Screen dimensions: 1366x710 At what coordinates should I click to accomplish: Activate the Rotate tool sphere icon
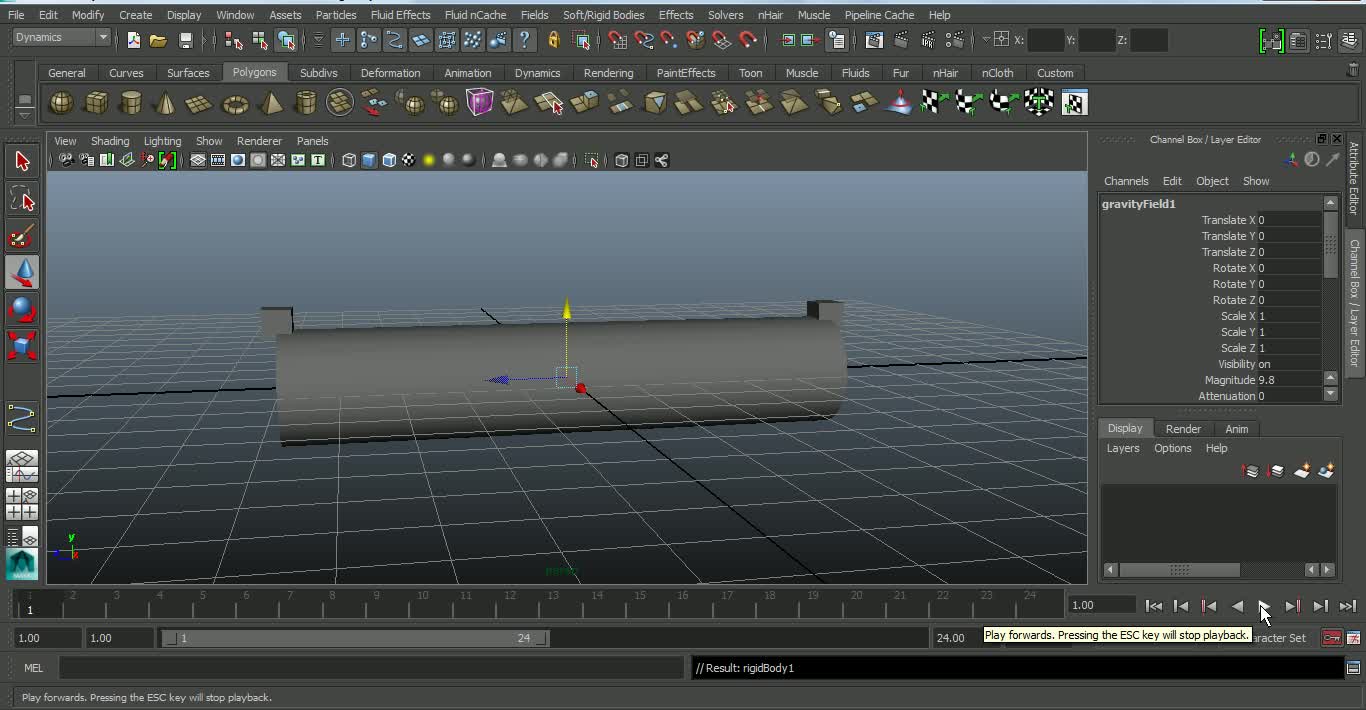(x=22, y=309)
